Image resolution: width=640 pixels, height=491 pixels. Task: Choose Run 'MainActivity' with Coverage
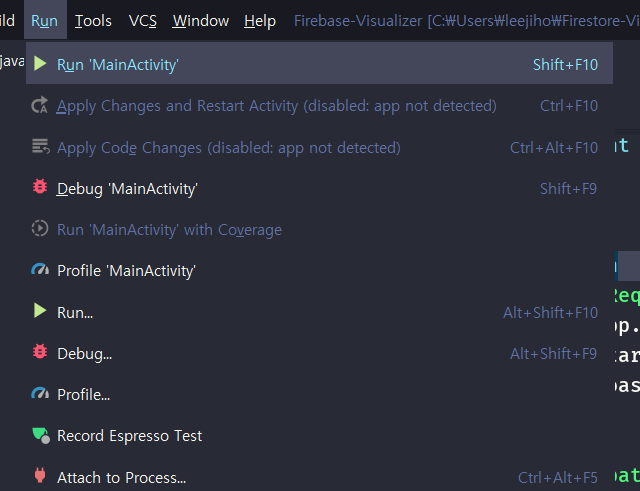[x=169, y=229]
